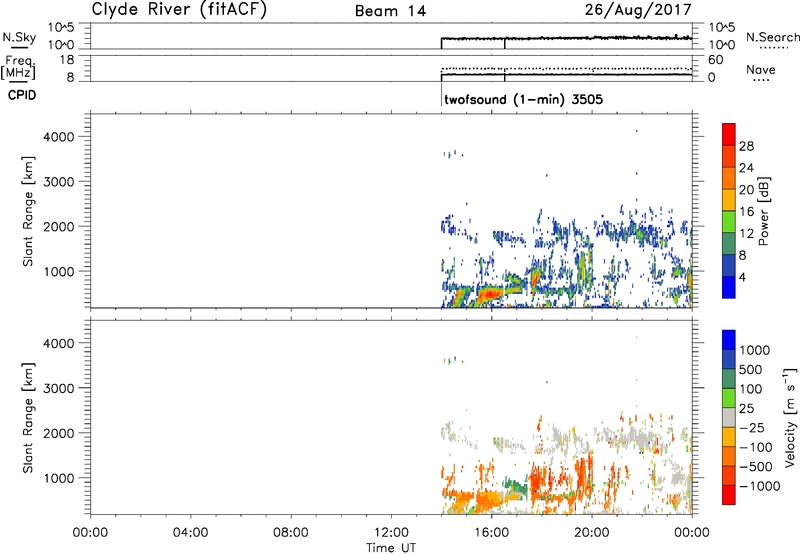Click the "60" tick on the Nave axis

click(715, 60)
